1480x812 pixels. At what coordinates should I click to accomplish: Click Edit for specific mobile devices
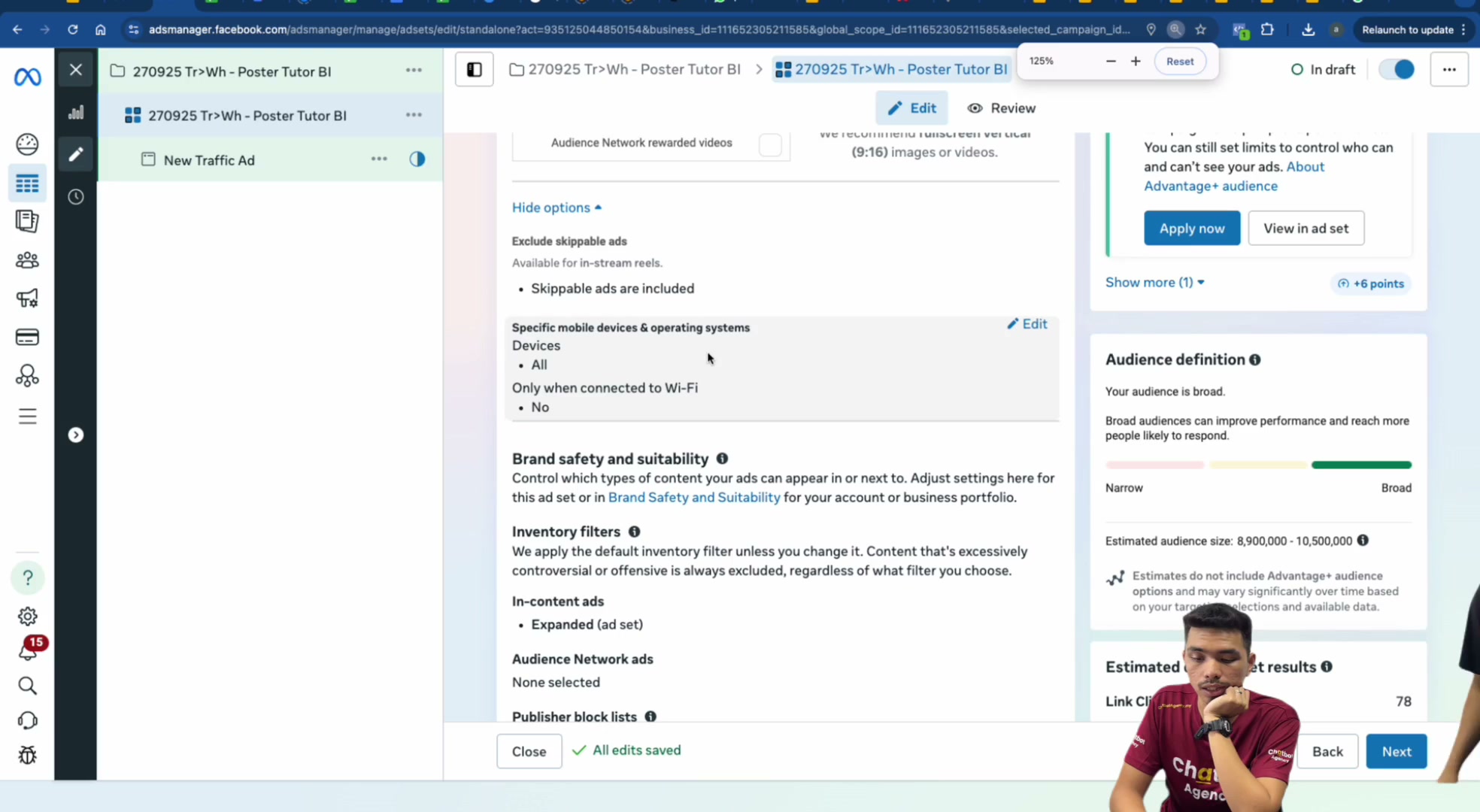pyautogui.click(x=1027, y=324)
